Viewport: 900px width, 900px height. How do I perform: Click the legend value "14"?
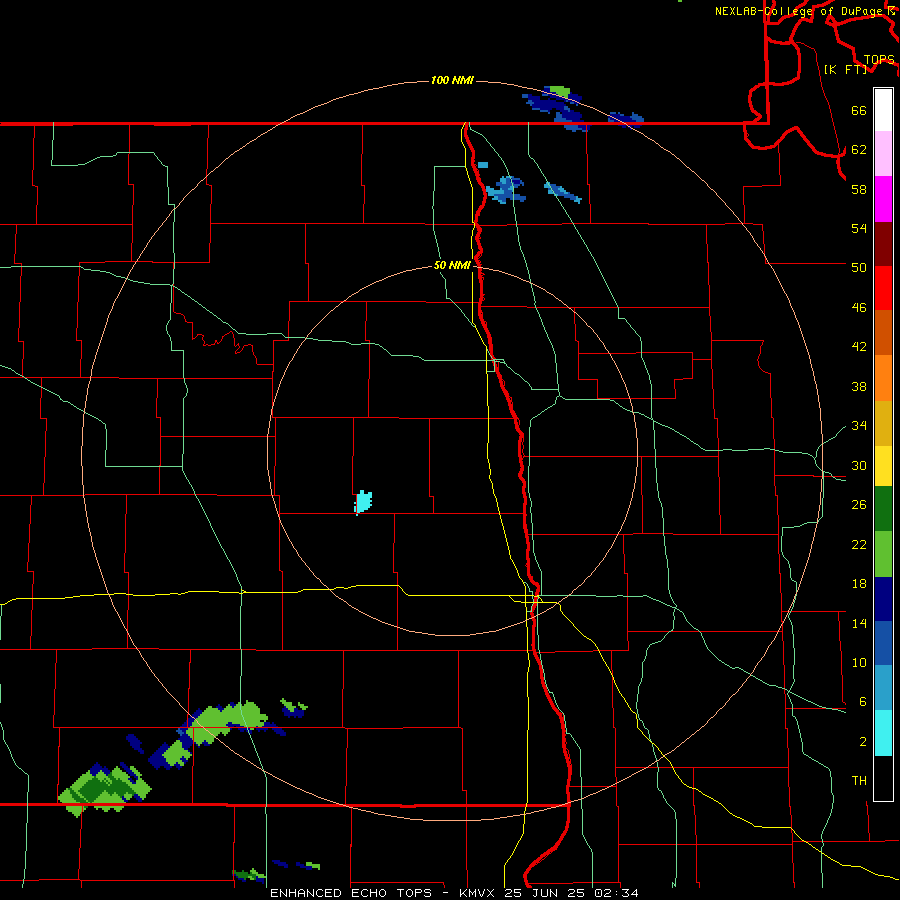(x=859, y=623)
